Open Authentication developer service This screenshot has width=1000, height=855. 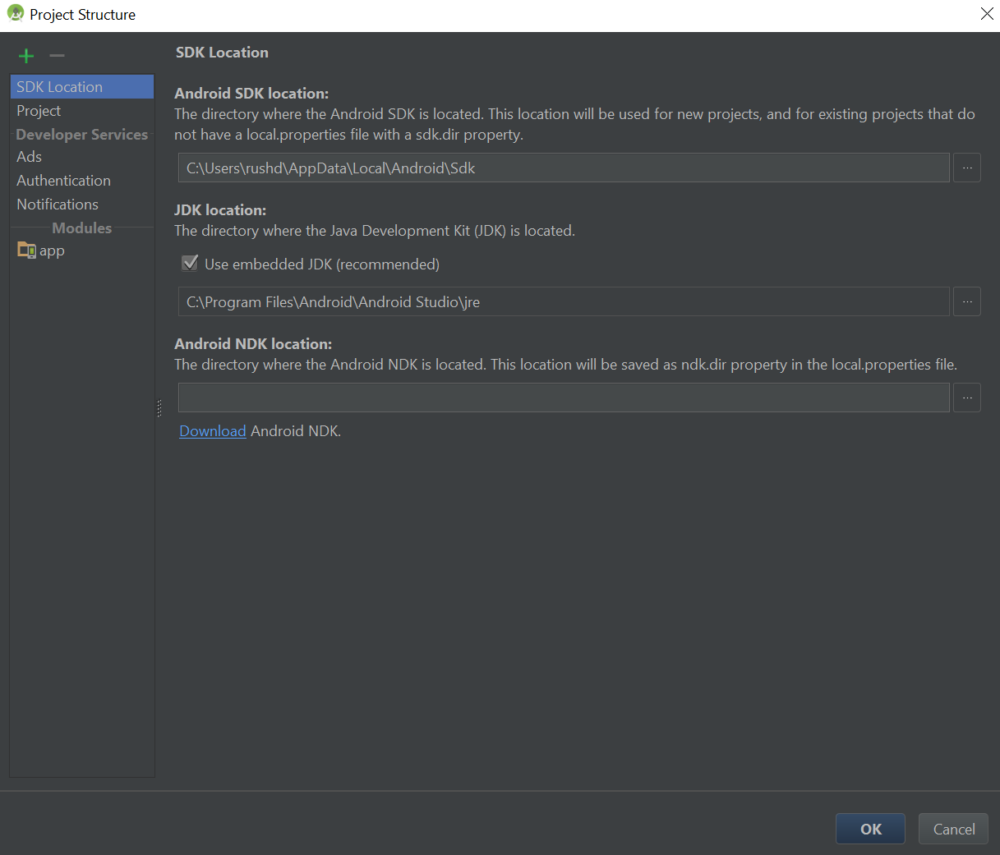(x=63, y=180)
